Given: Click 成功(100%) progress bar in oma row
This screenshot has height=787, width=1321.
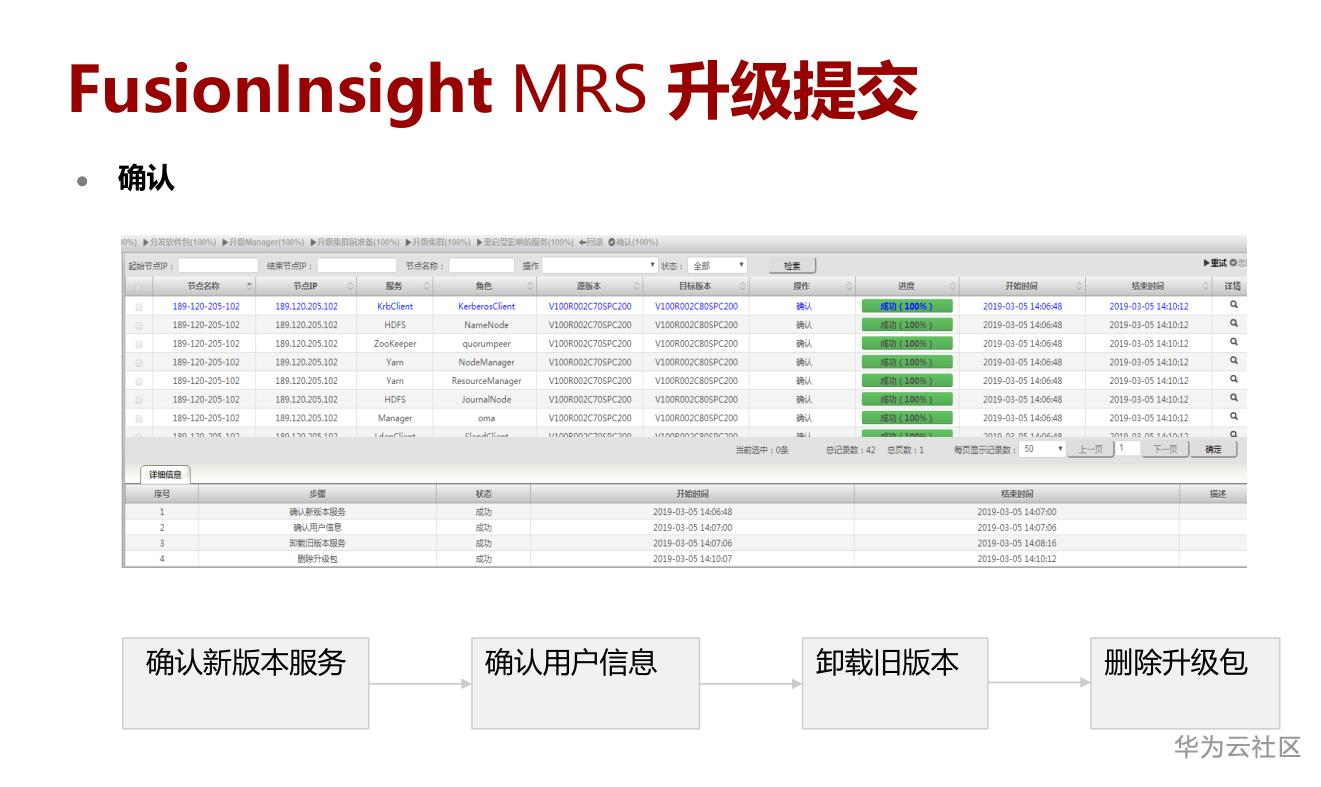Looking at the screenshot, I should coord(906,418).
